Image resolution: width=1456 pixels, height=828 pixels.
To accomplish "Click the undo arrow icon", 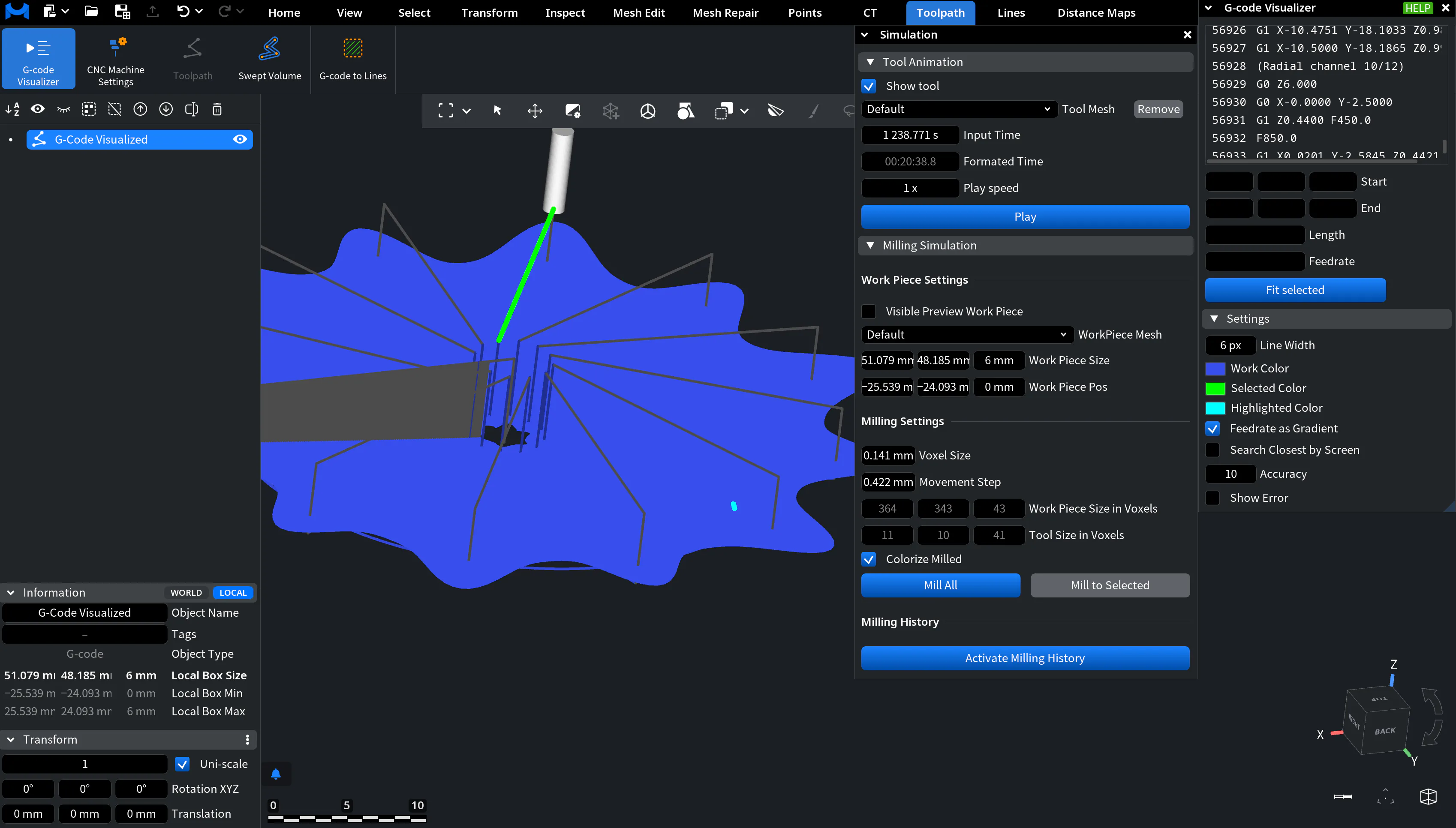I will pyautogui.click(x=183, y=12).
